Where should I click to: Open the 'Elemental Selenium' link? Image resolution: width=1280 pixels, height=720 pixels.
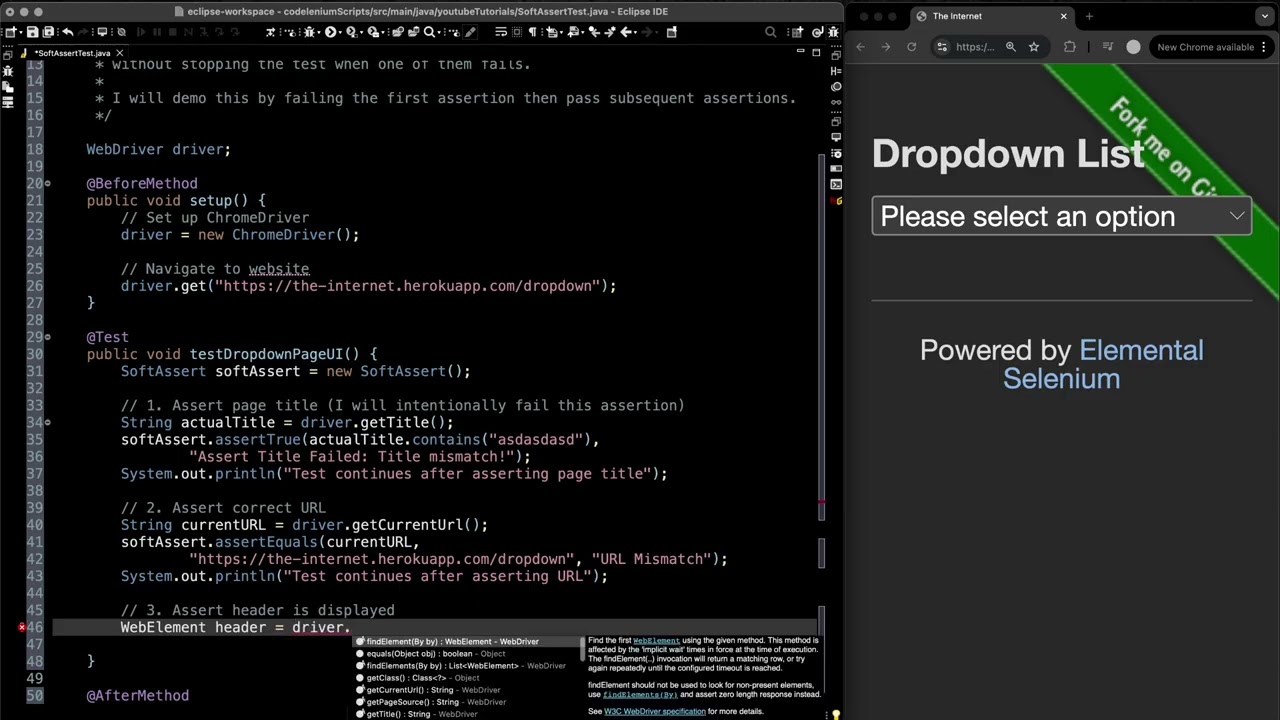pyautogui.click(x=1104, y=364)
